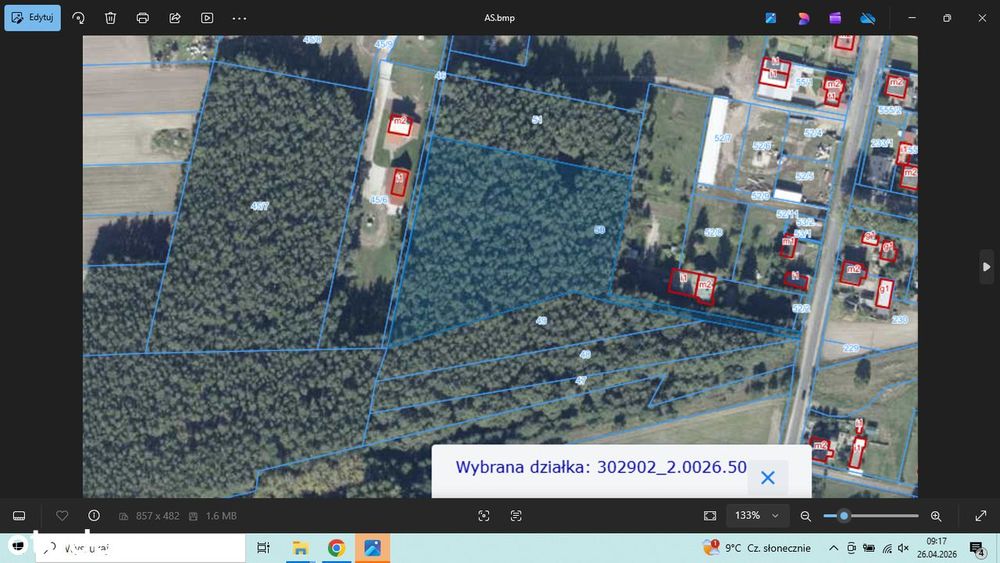
Task: Open the network Wi-Fi tray icon
Action: pos(887,548)
